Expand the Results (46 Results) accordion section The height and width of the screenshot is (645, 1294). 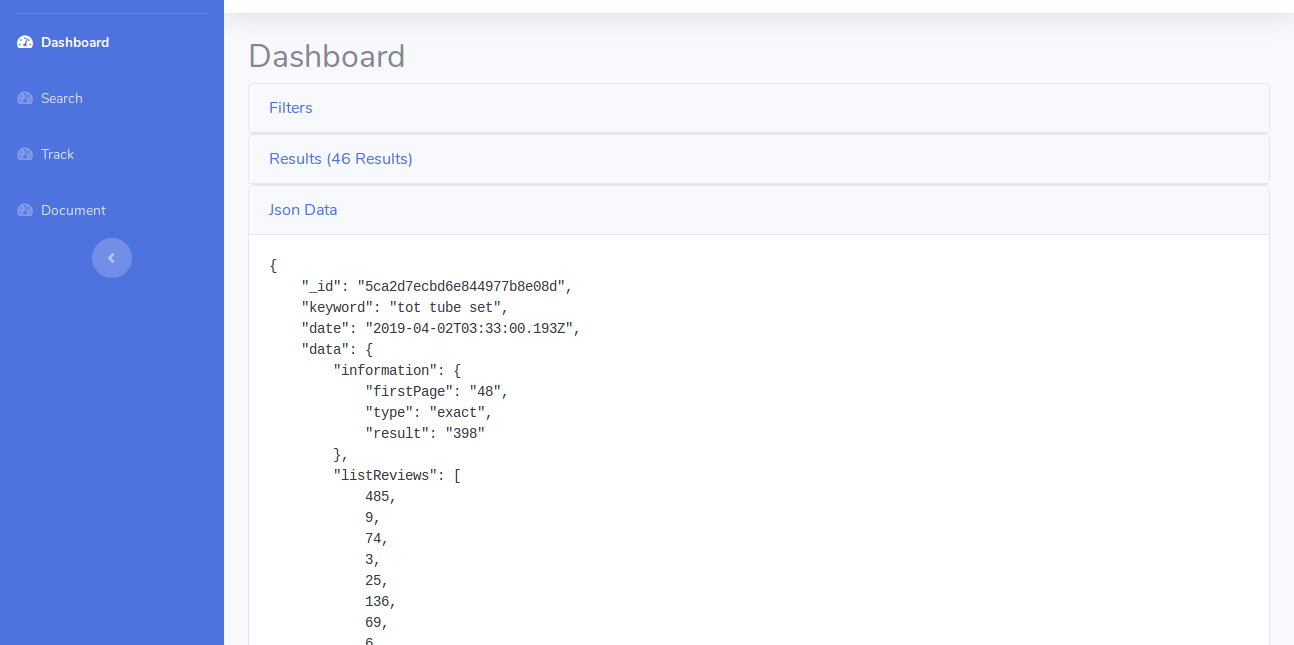340,158
